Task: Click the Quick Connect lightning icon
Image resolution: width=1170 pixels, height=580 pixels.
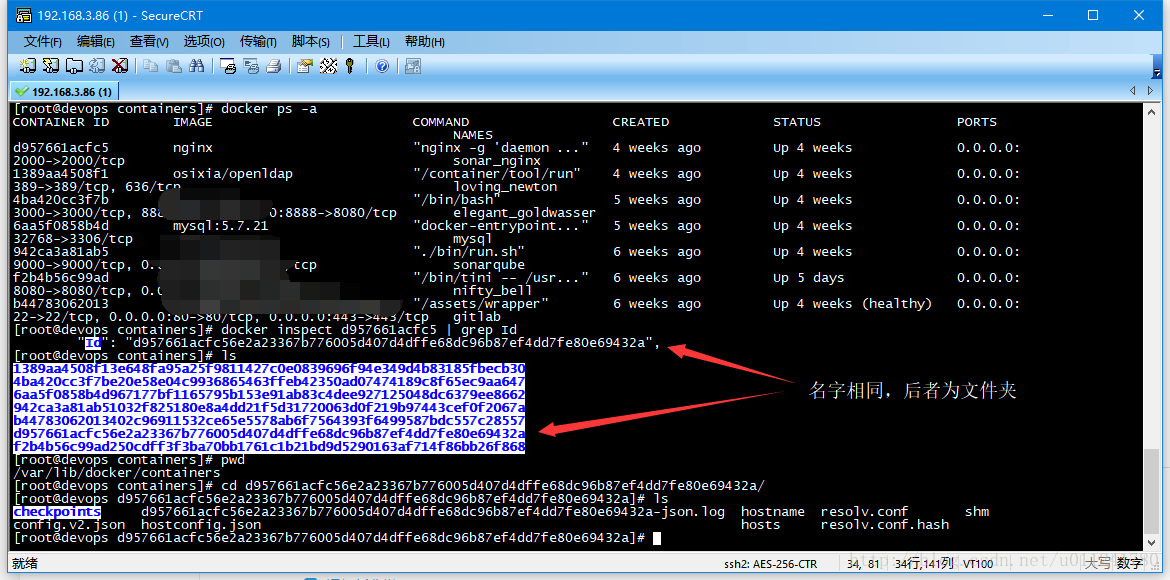Action: (51, 66)
